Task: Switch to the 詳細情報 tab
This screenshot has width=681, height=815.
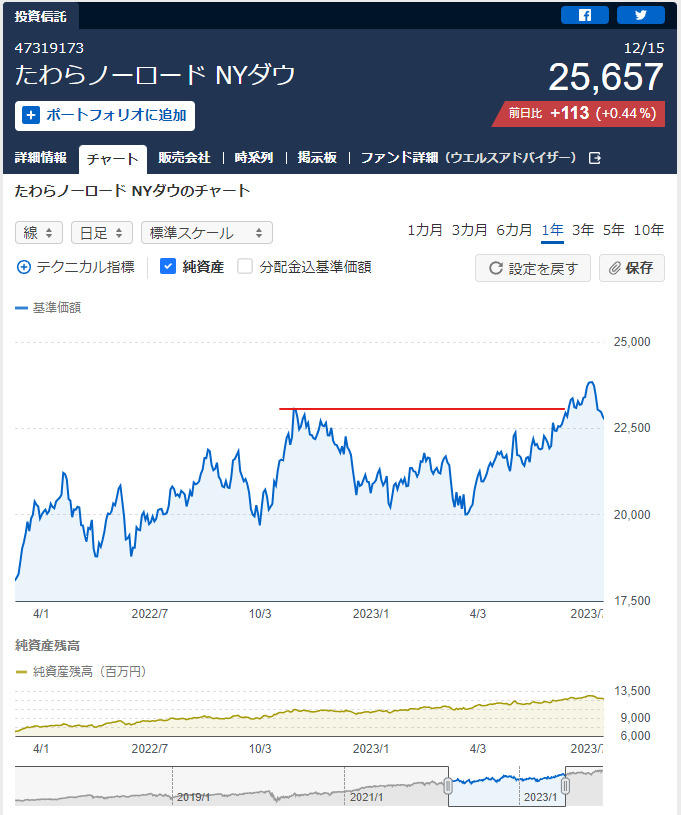Action: (41, 158)
